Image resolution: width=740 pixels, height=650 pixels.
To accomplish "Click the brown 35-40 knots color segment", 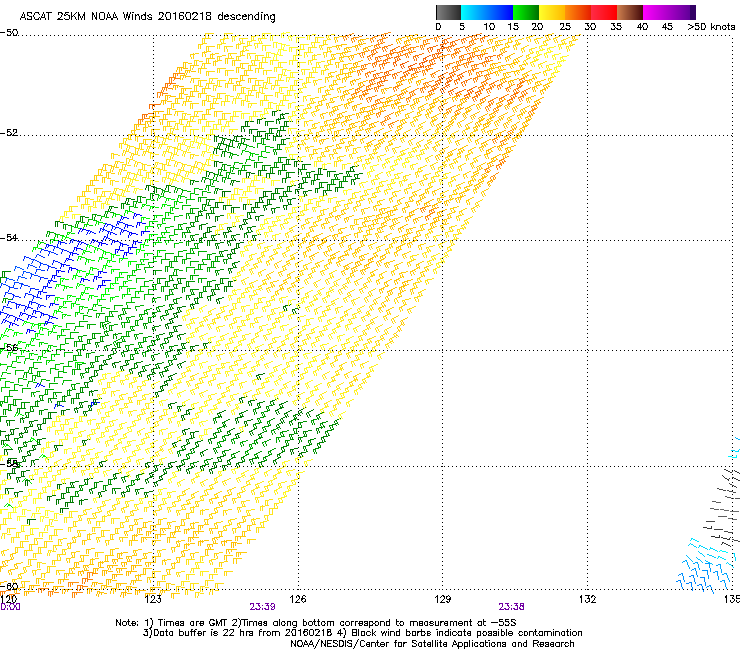I will [x=630, y=12].
